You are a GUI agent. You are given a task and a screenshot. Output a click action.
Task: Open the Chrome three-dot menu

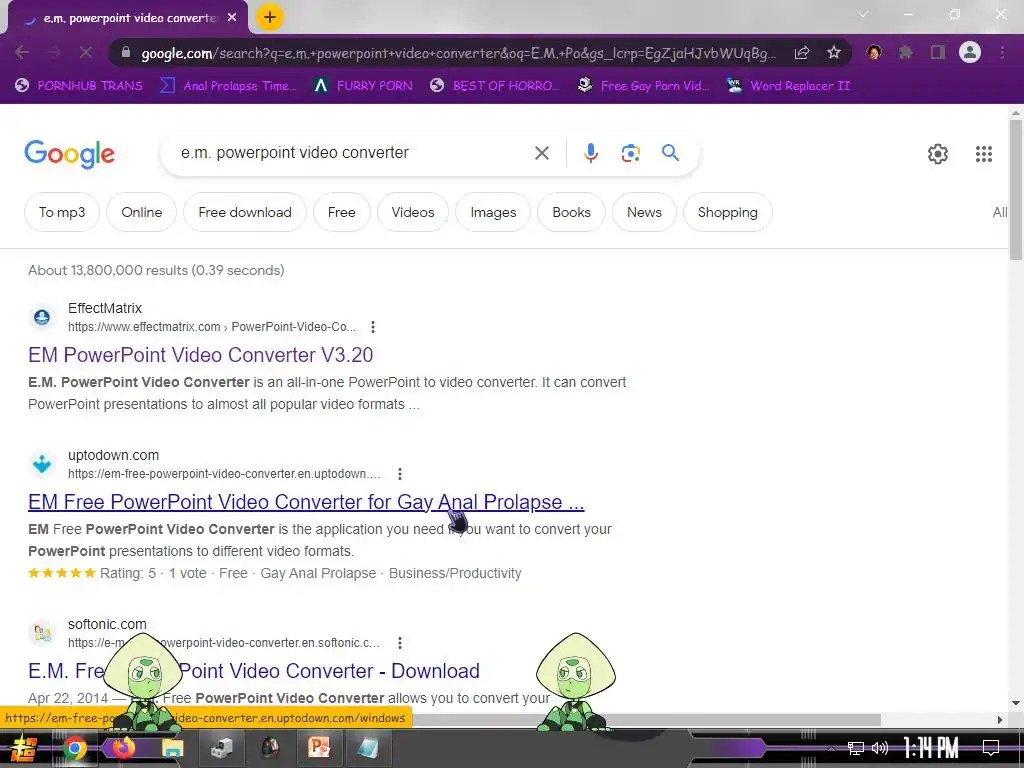click(x=1002, y=52)
